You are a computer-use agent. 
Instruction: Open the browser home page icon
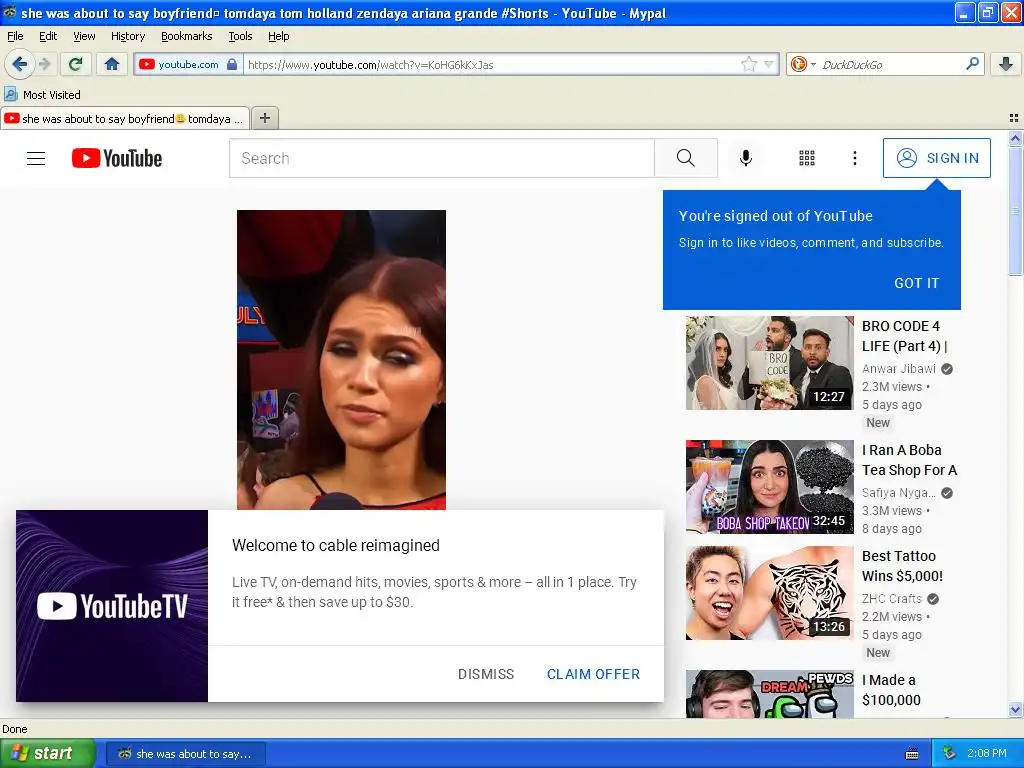point(112,64)
